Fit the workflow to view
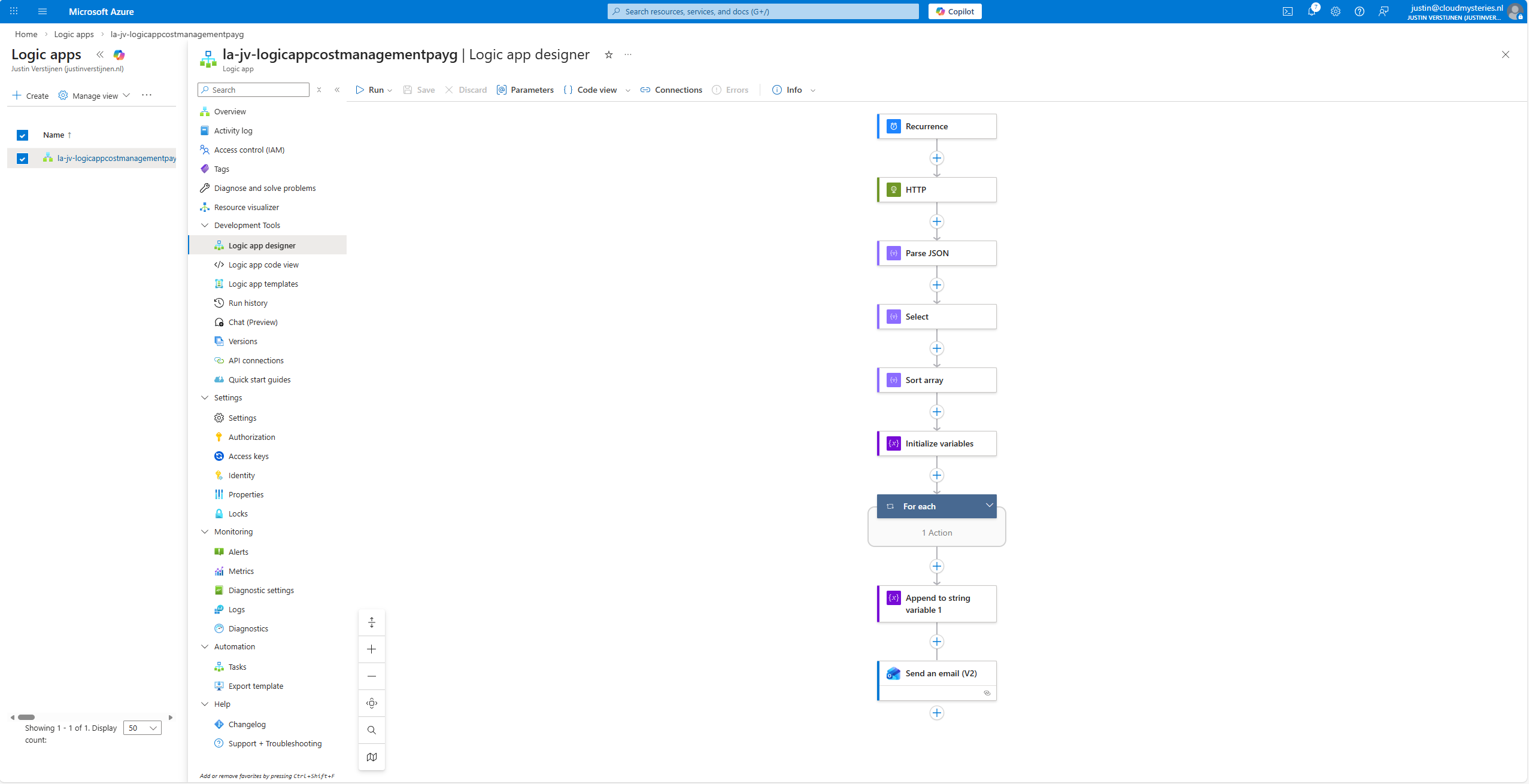Viewport: 1529px width, 784px height. (x=372, y=703)
